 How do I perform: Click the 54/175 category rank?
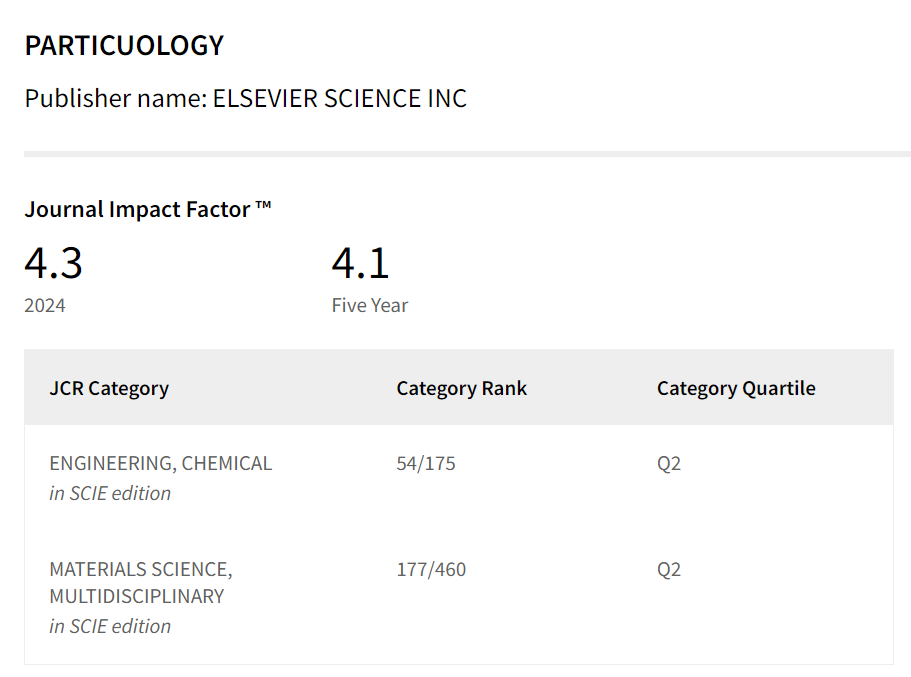tap(426, 463)
